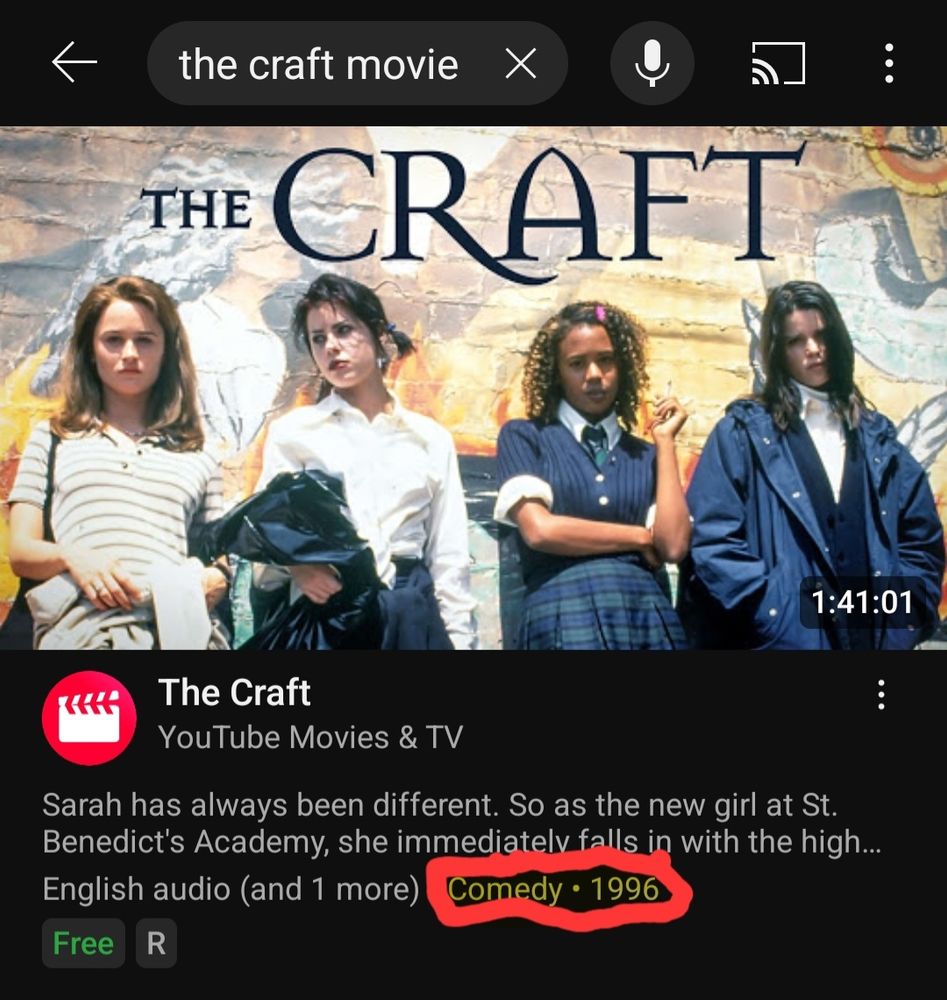Open The Craft movie thumbnail
947x1000 pixels.
pyautogui.click(x=473, y=388)
